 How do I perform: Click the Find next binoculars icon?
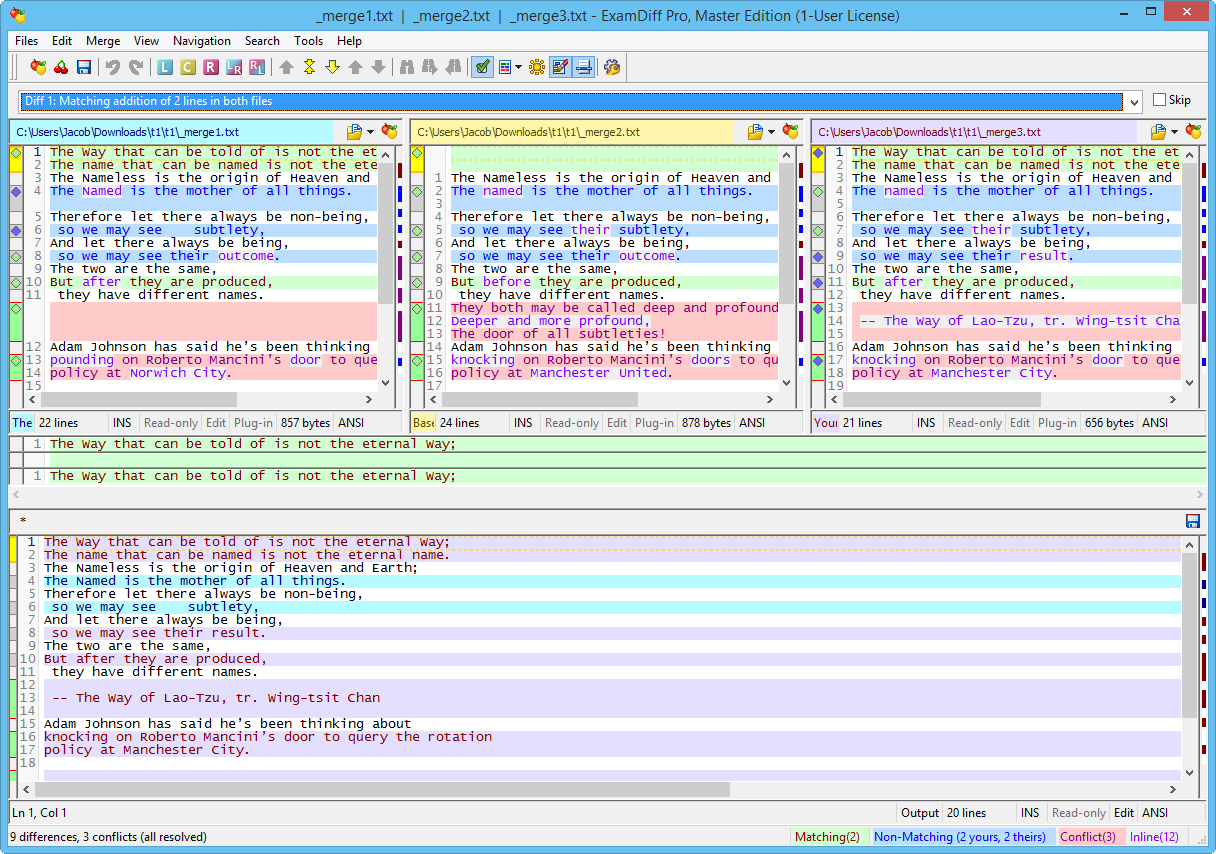pos(453,67)
